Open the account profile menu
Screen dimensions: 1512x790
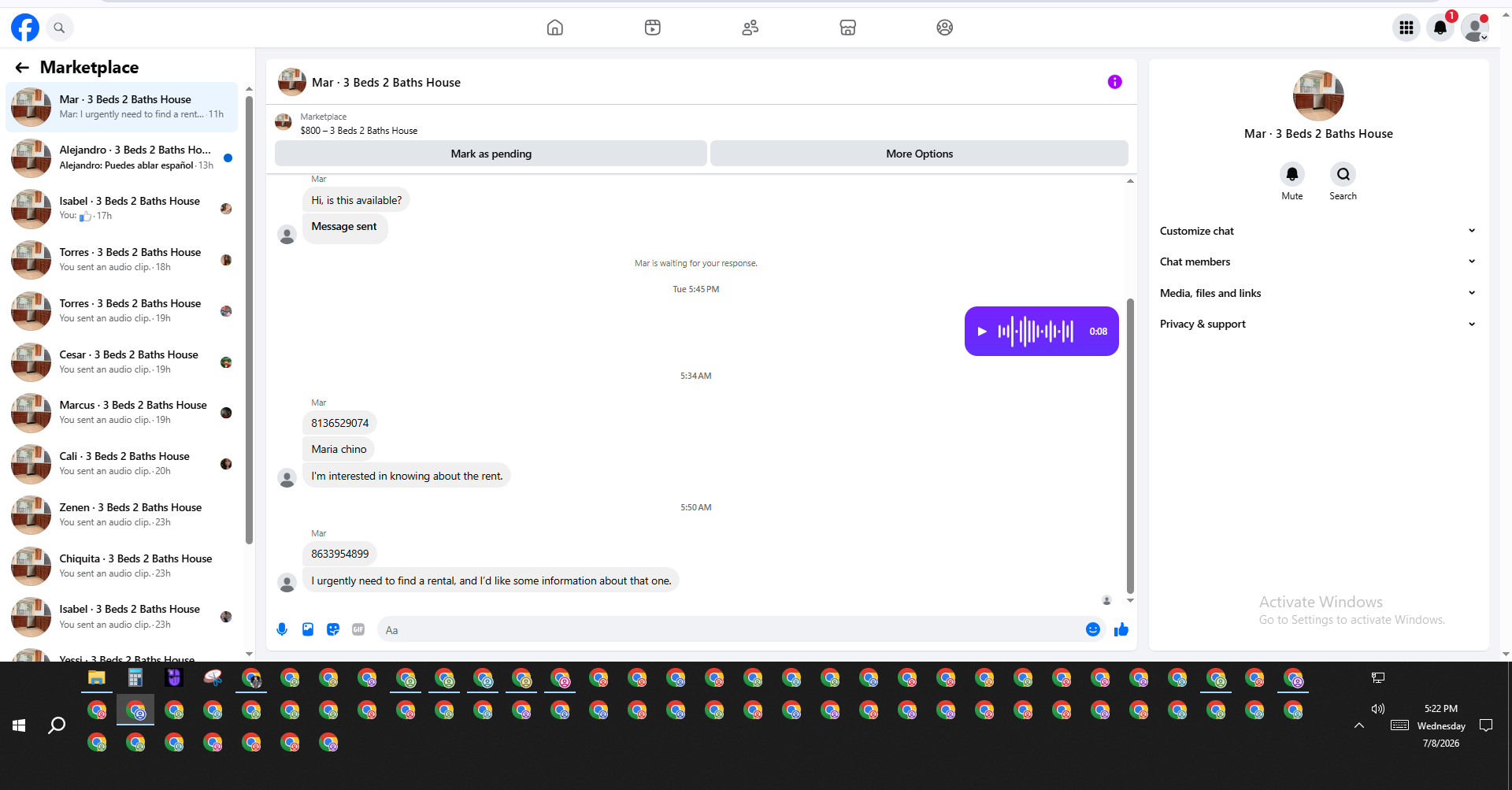pyautogui.click(x=1475, y=28)
